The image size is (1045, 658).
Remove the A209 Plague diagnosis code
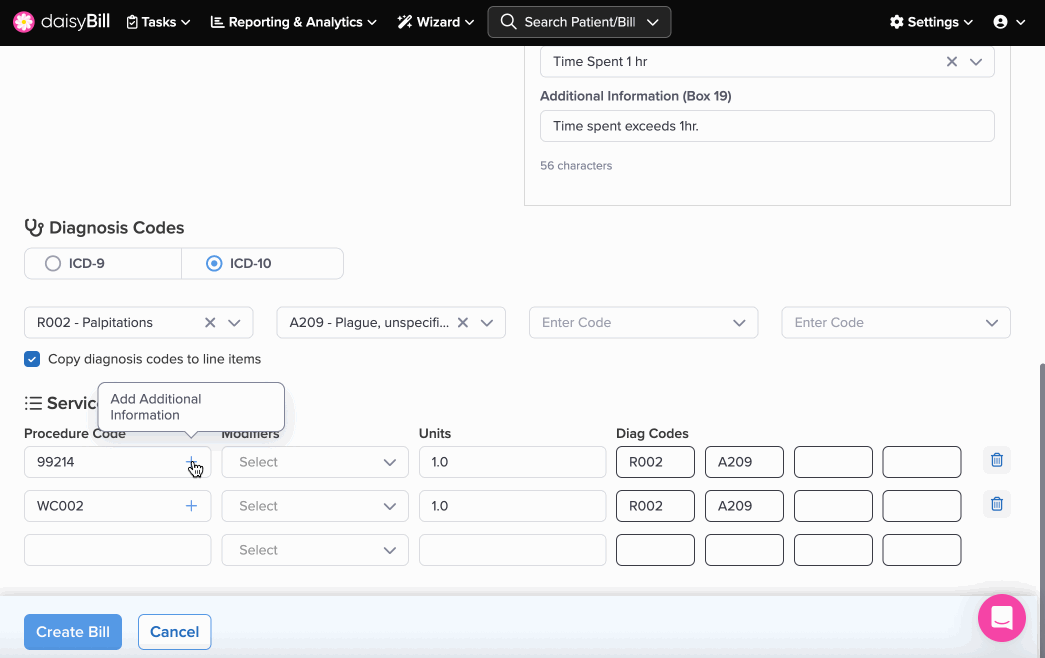(463, 323)
